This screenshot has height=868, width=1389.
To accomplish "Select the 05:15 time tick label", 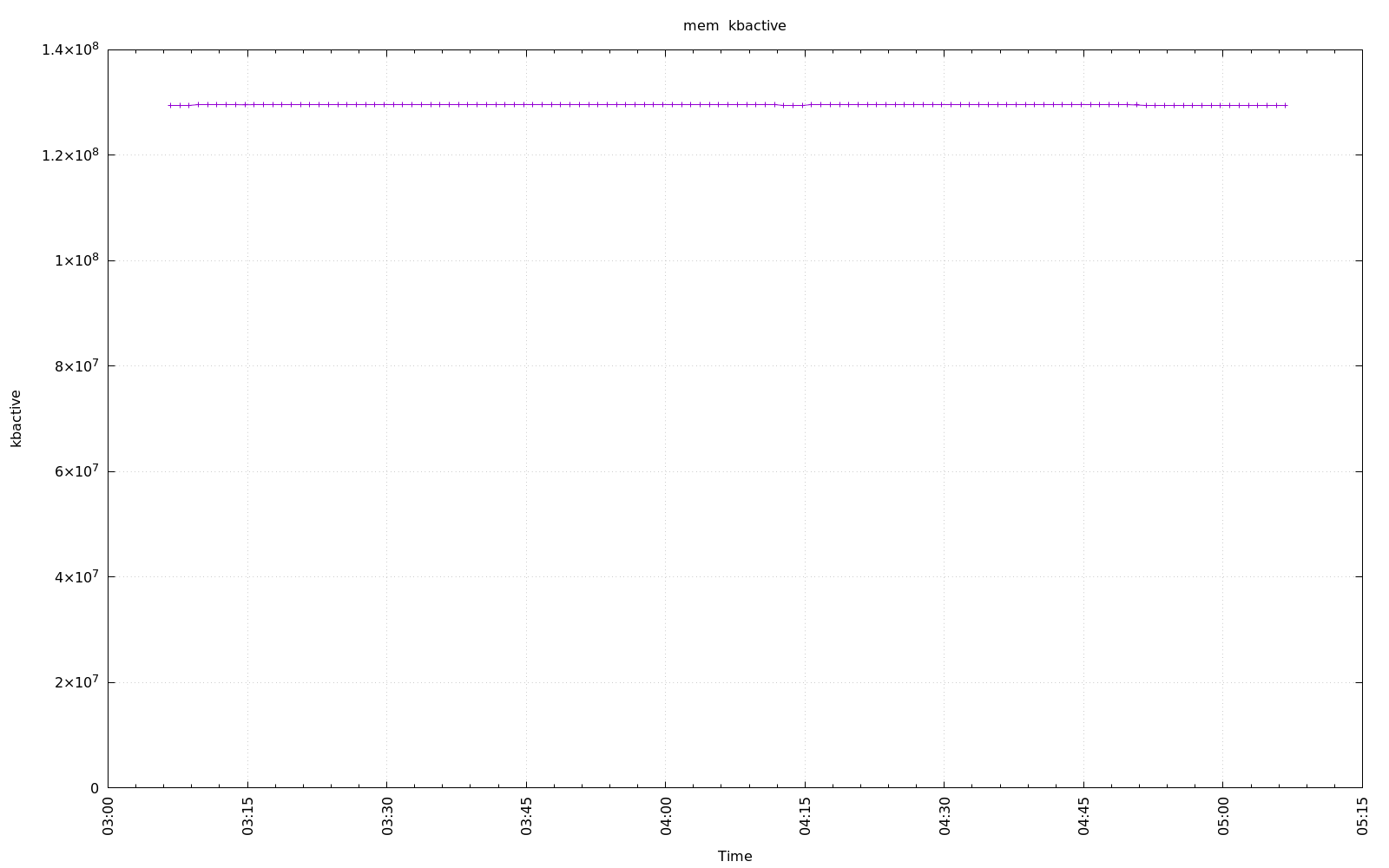I will tap(1362, 817).
